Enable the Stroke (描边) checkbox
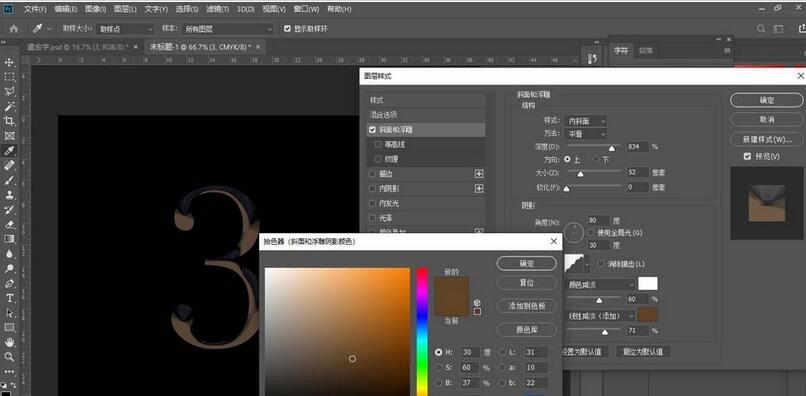806x396 pixels. pyautogui.click(x=373, y=174)
